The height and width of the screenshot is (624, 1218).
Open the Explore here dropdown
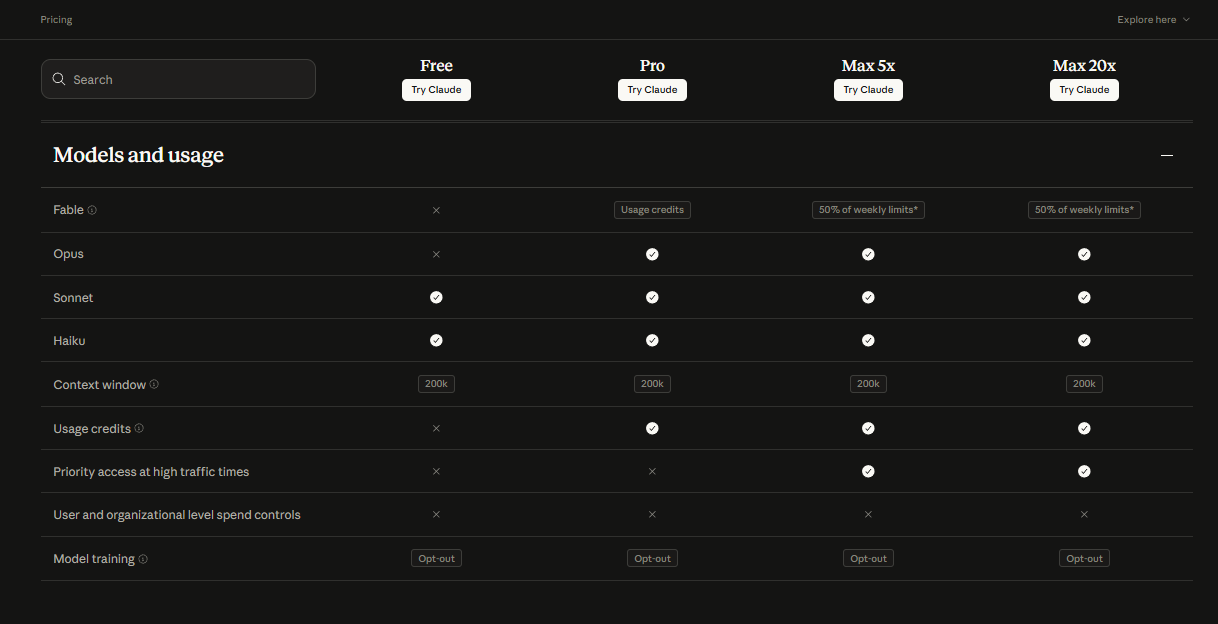pyautogui.click(x=1153, y=19)
